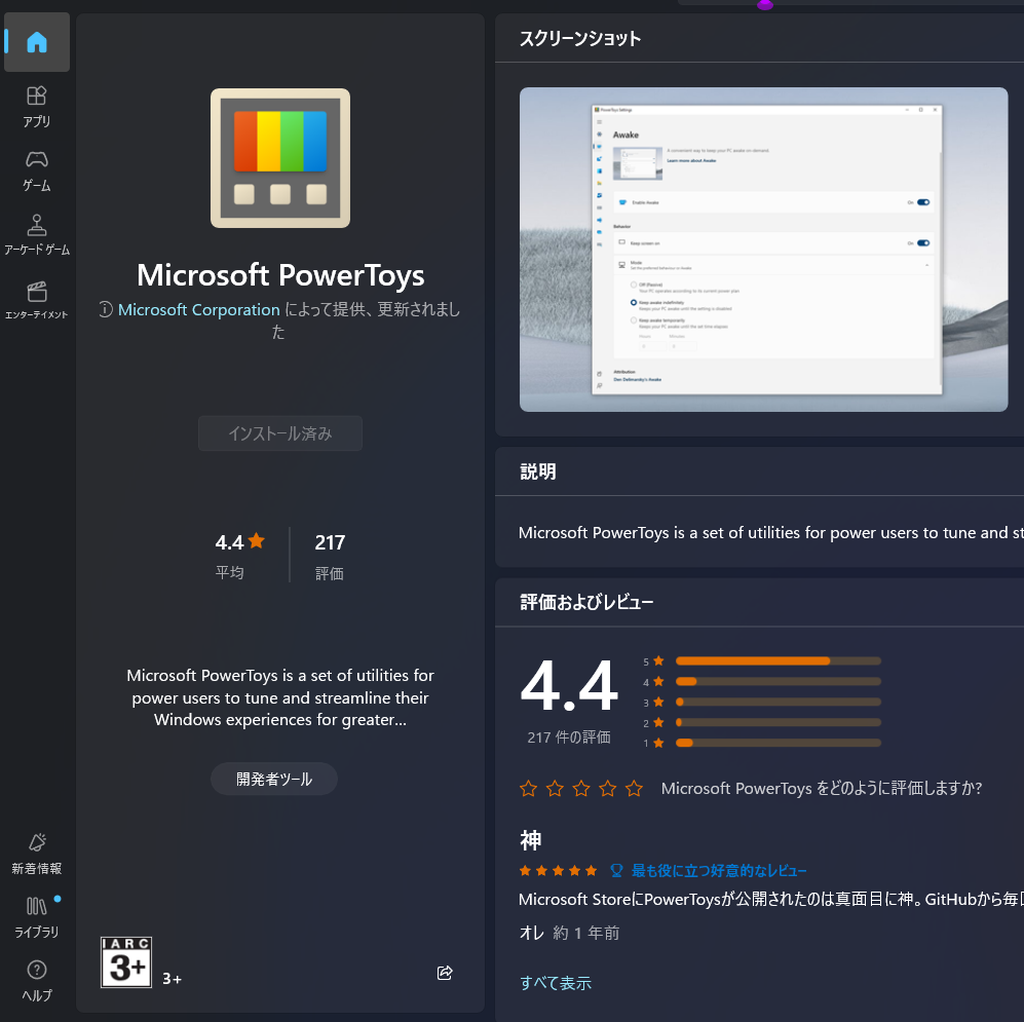Image resolution: width=1024 pixels, height=1022 pixels.
Task: Click the short app description under ratings
Action: pos(280,697)
